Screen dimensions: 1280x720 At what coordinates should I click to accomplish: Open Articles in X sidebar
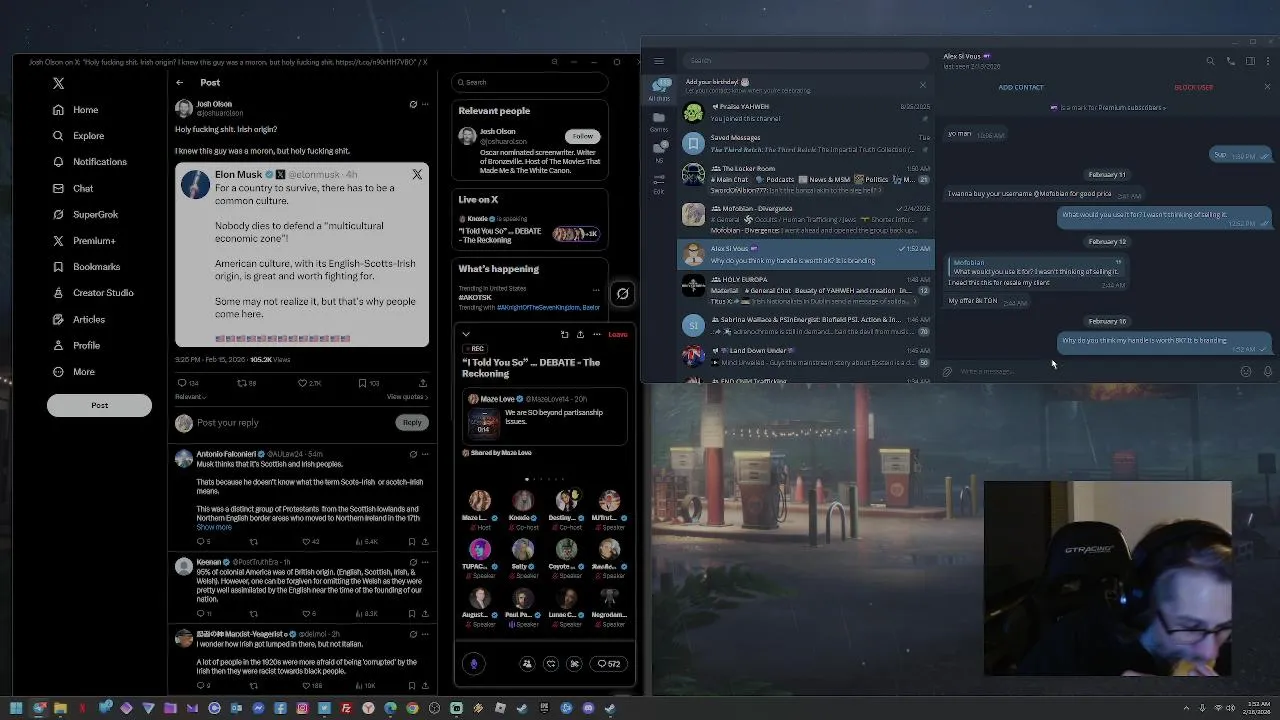(x=79, y=319)
